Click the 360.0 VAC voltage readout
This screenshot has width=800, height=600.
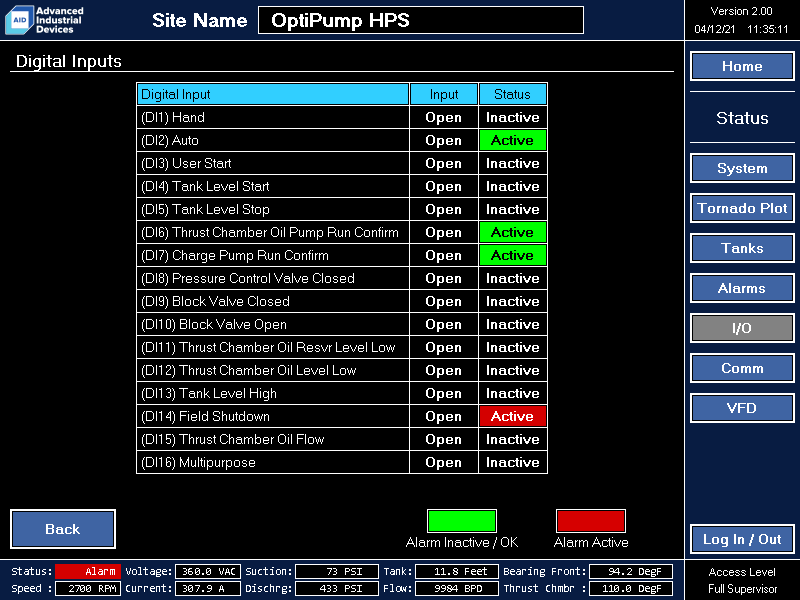point(208,571)
